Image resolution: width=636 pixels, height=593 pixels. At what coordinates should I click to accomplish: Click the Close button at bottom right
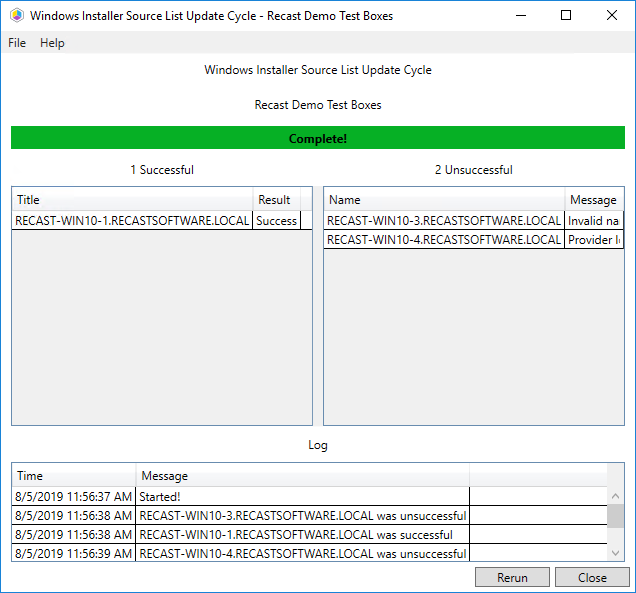point(592,578)
